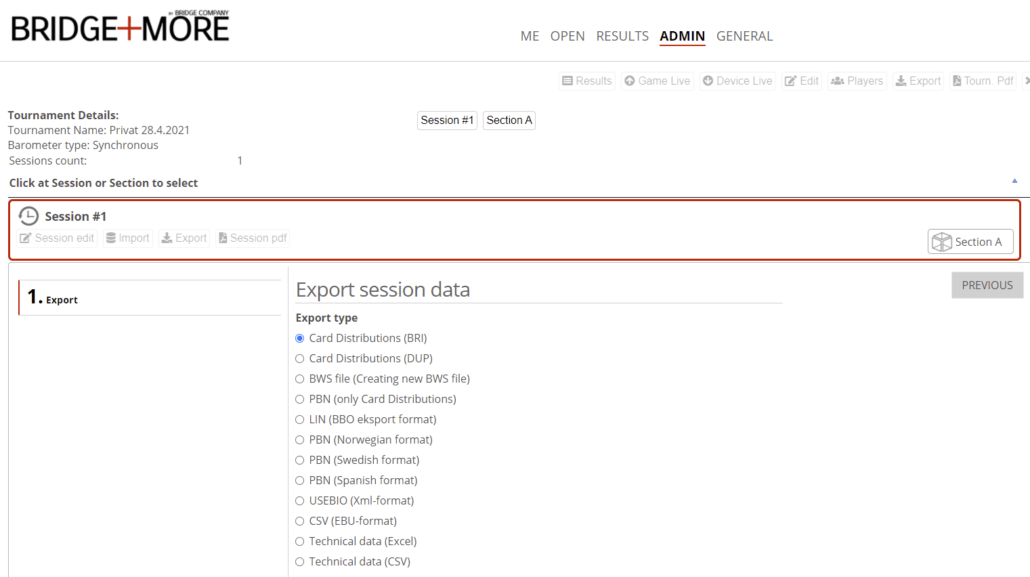The width and height of the screenshot is (1030, 577).
Task: Click Import in the session toolbar
Action: (128, 238)
